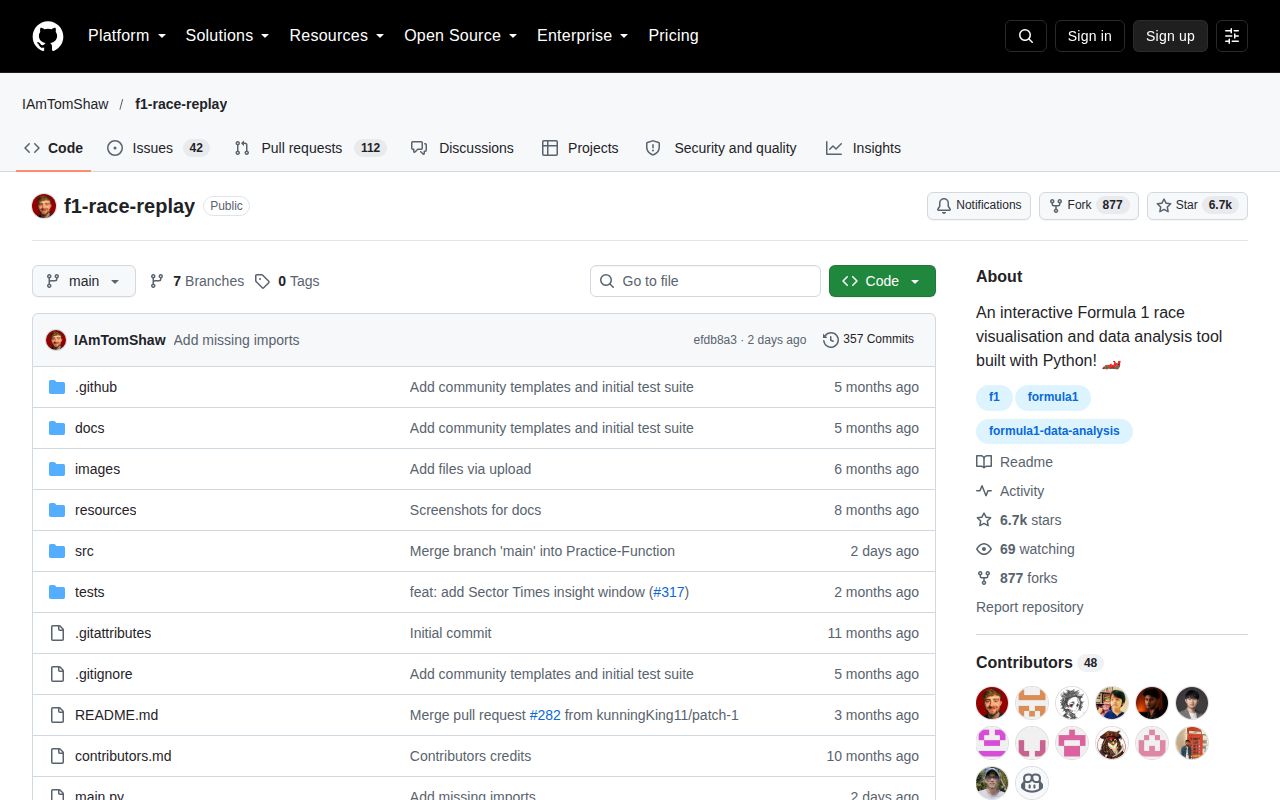Expand the Resources menu

[x=337, y=36]
